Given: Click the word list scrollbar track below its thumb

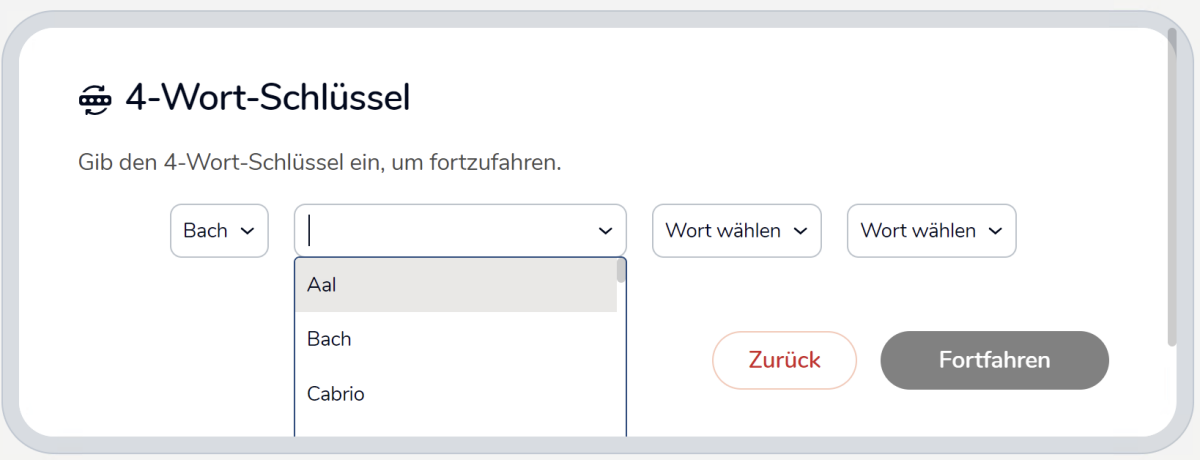Looking at the screenshot, I should click(621, 370).
